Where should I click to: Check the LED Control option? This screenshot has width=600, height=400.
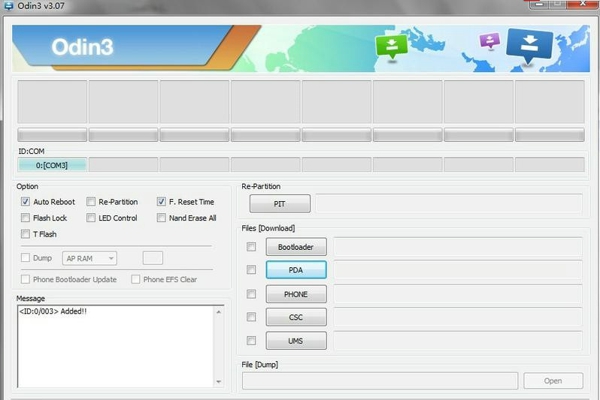pos(91,218)
